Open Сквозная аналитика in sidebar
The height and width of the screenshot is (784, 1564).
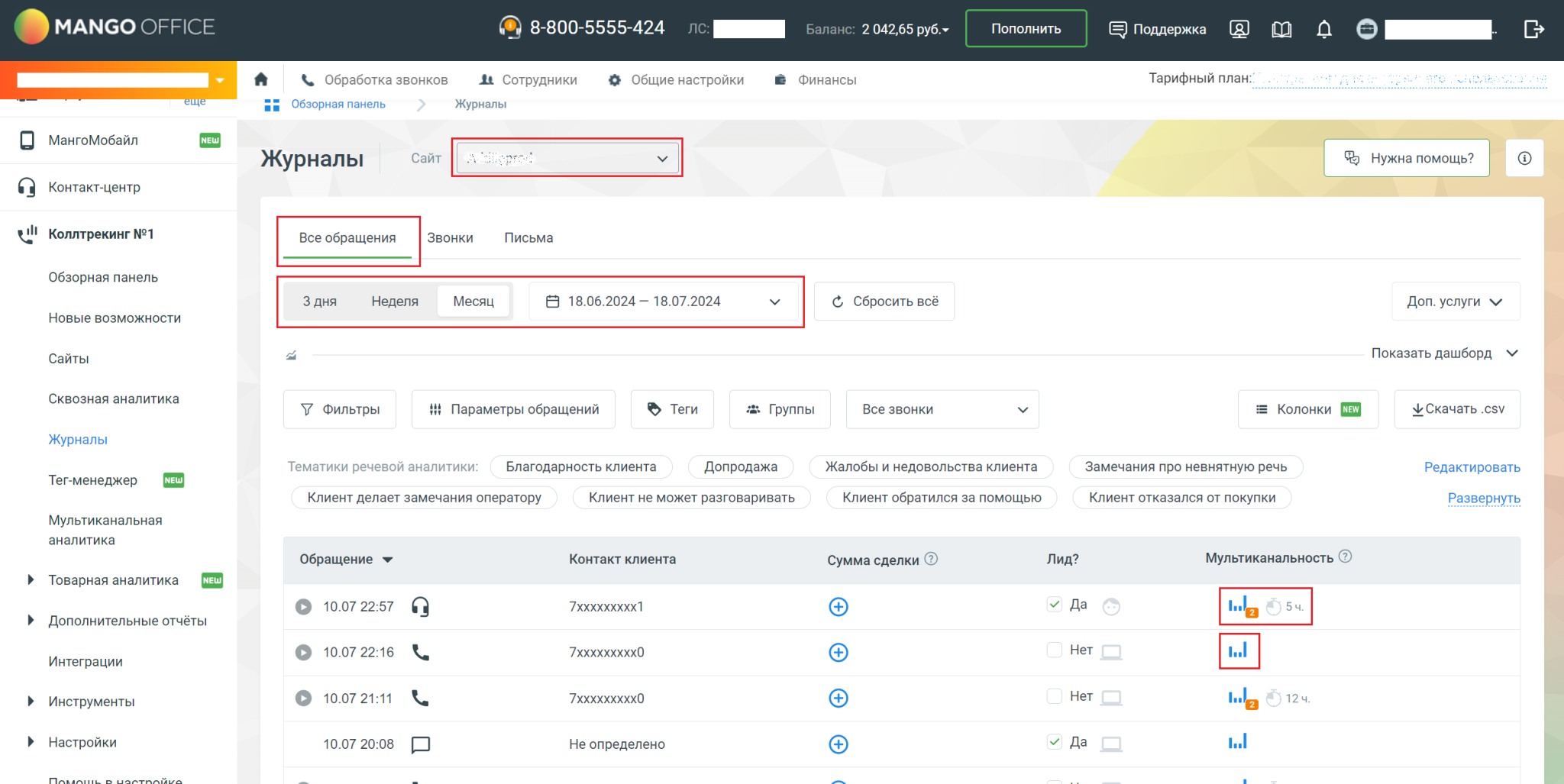pos(114,398)
